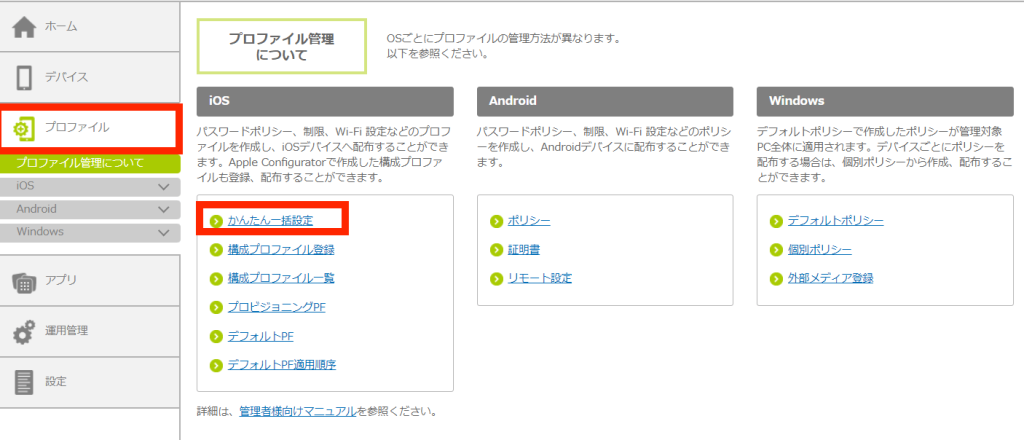
Task: Open the Android ポリシー link
Action: (529, 221)
